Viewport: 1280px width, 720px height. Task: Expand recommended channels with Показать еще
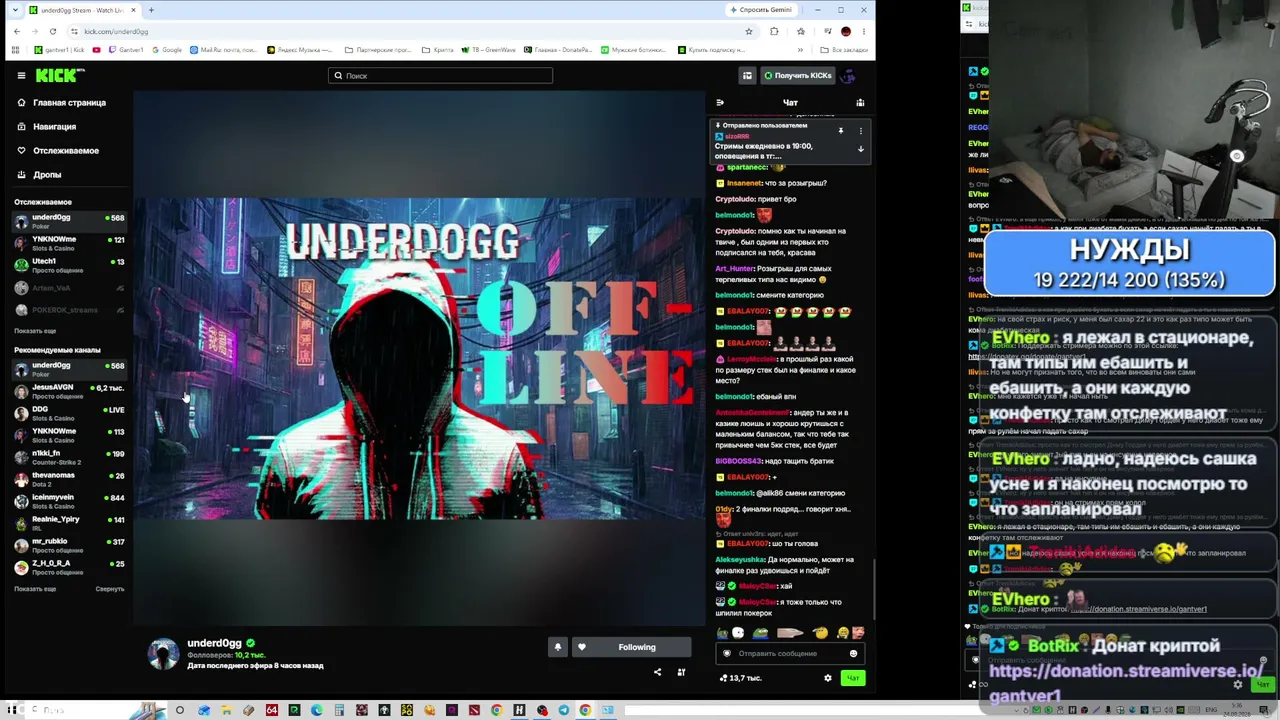pos(35,589)
